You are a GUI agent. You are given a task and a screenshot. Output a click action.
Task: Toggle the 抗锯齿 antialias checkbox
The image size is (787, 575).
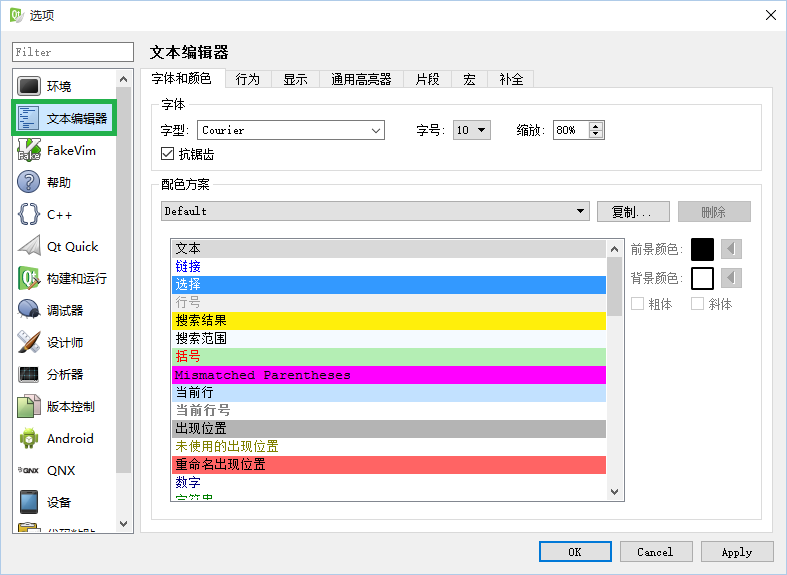pyautogui.click(x=167, y=154)
